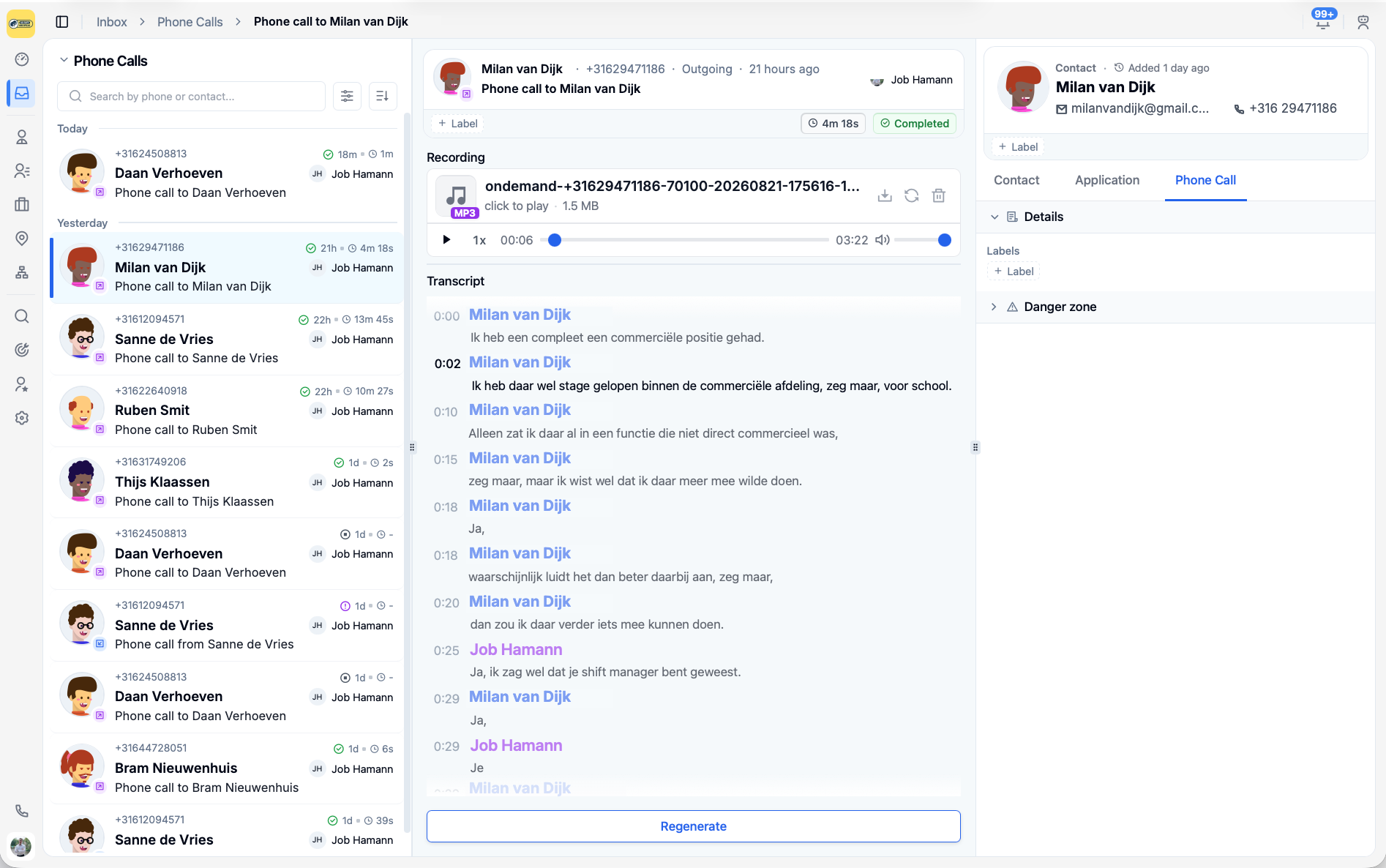Jump to transcript timestamp 0:10
1386x868 pixels.
pyautogui.click(x=446, y=412)
